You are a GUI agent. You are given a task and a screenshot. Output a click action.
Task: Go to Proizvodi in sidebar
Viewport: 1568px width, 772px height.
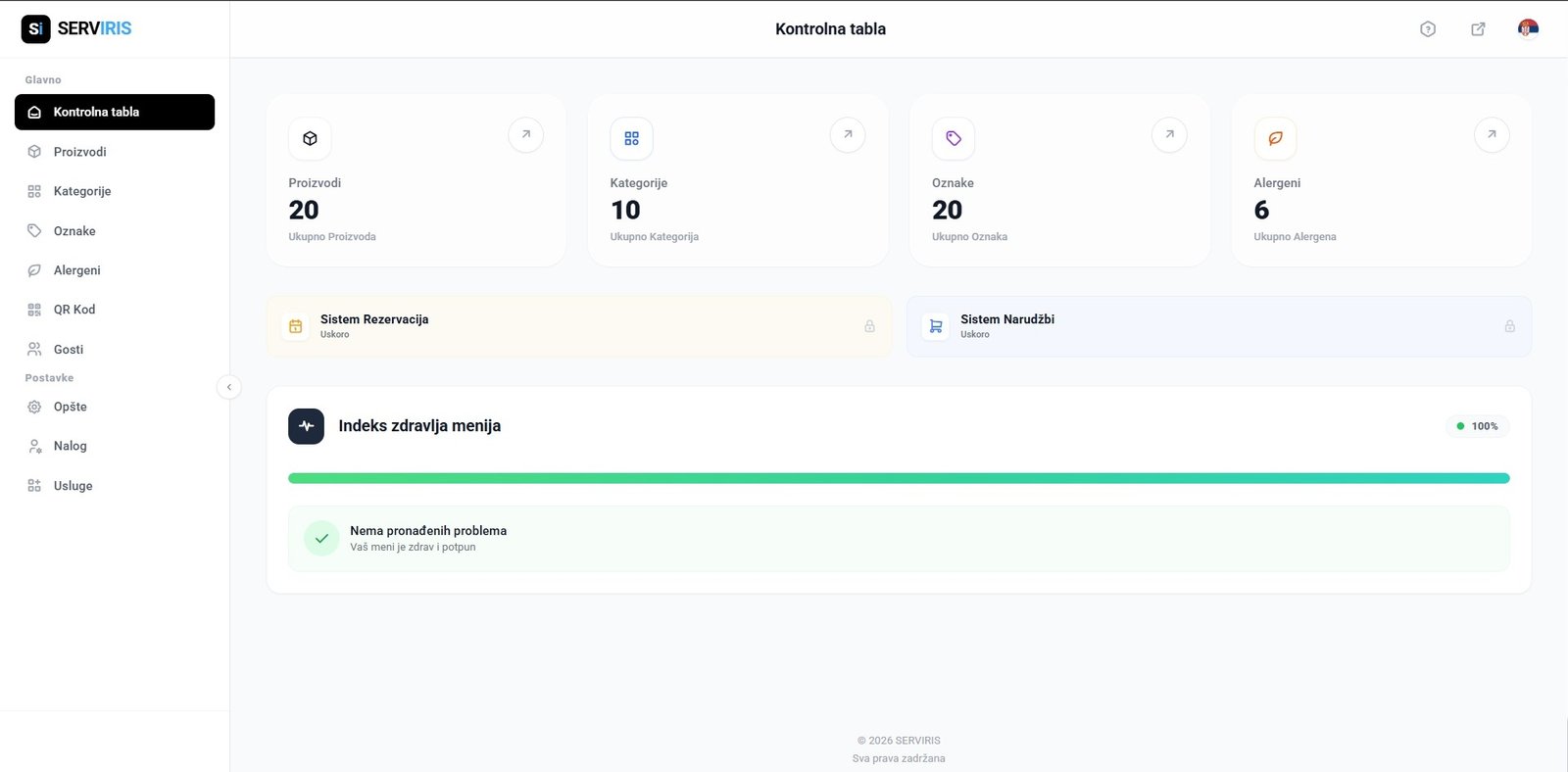[x=79, y=152]
